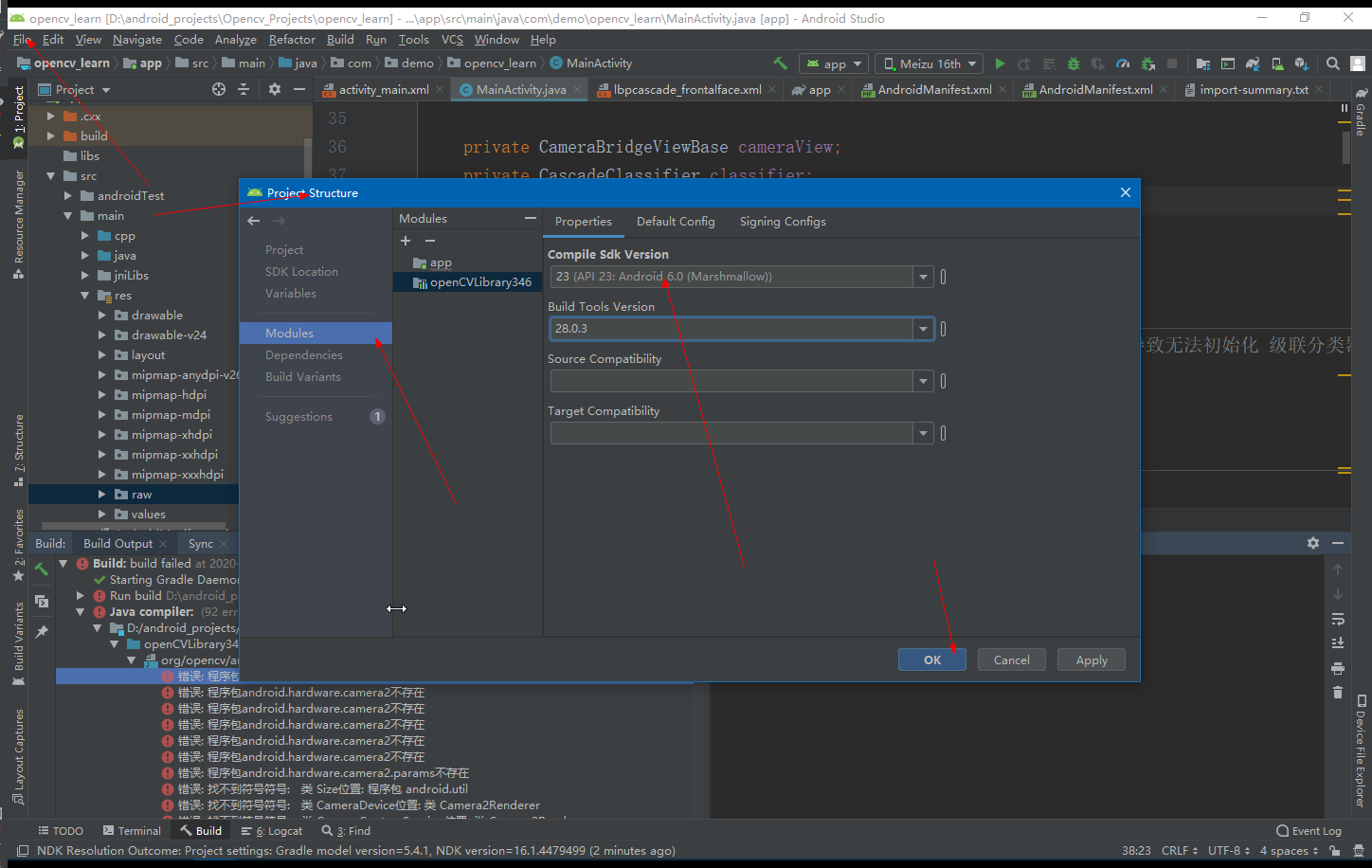Click pin tab icon in Build panel
The image size is (1372, 868).
point(42,632)
